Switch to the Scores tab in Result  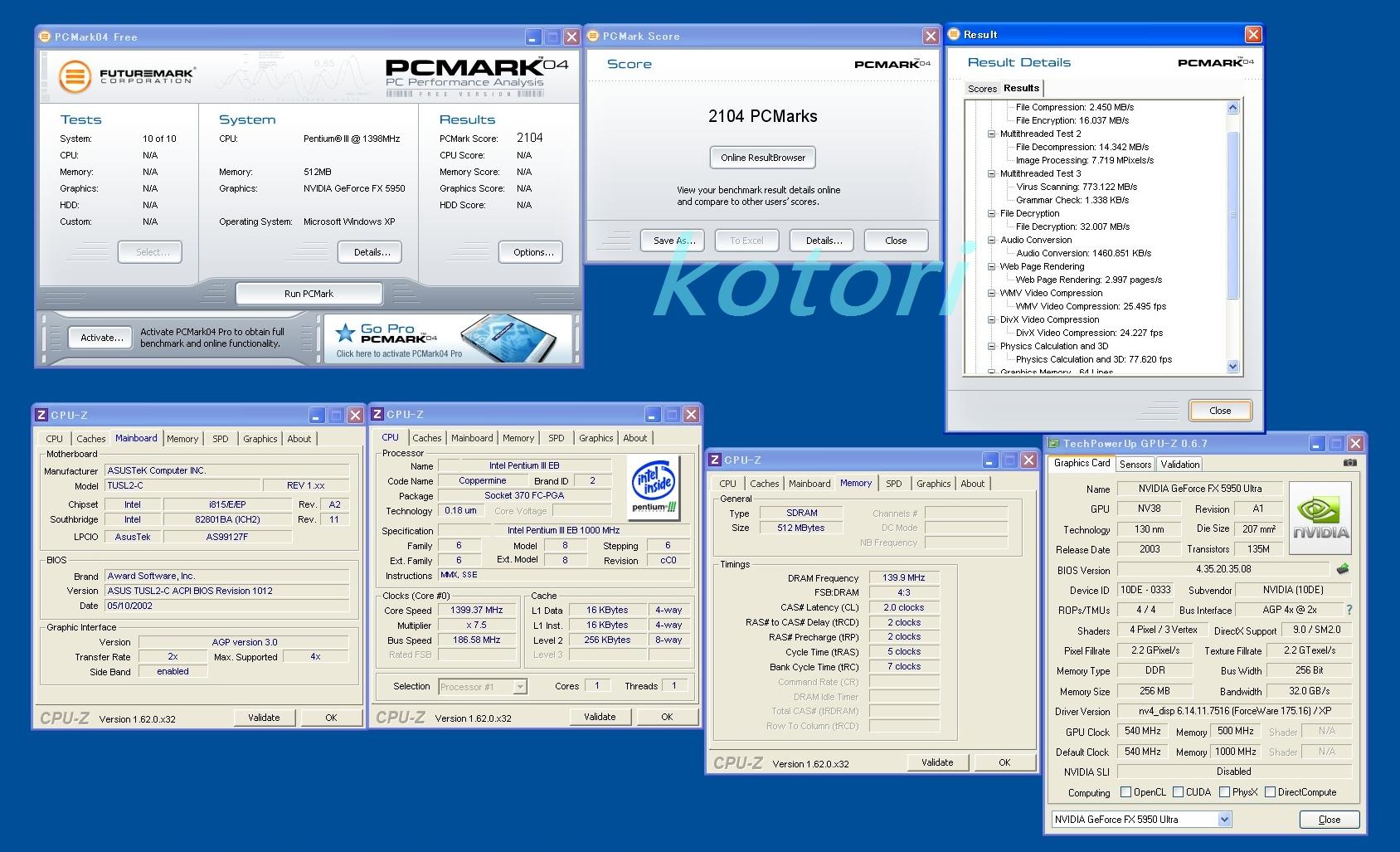pos(982,89)
